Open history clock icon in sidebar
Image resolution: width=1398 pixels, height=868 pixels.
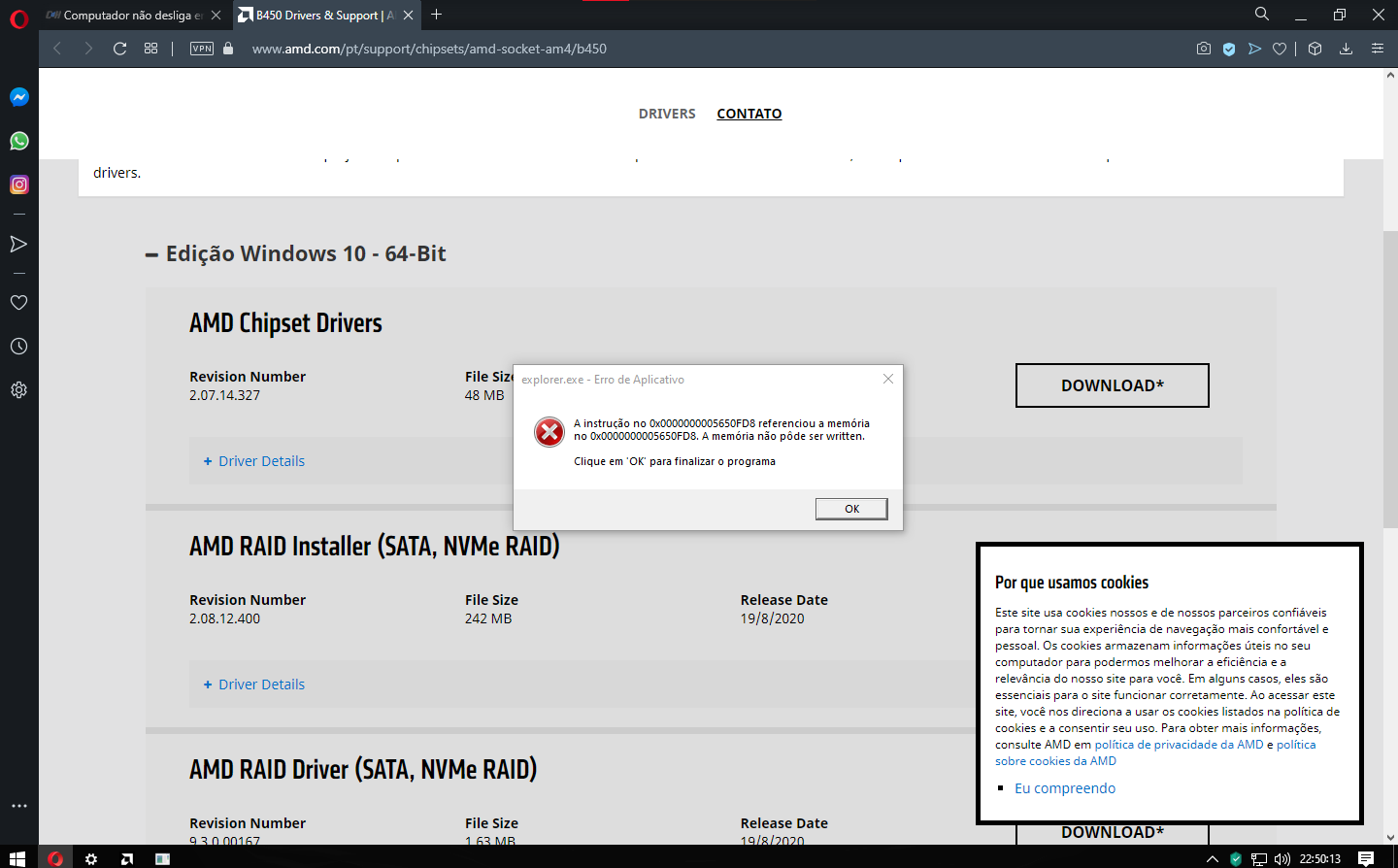coord(18,346)
